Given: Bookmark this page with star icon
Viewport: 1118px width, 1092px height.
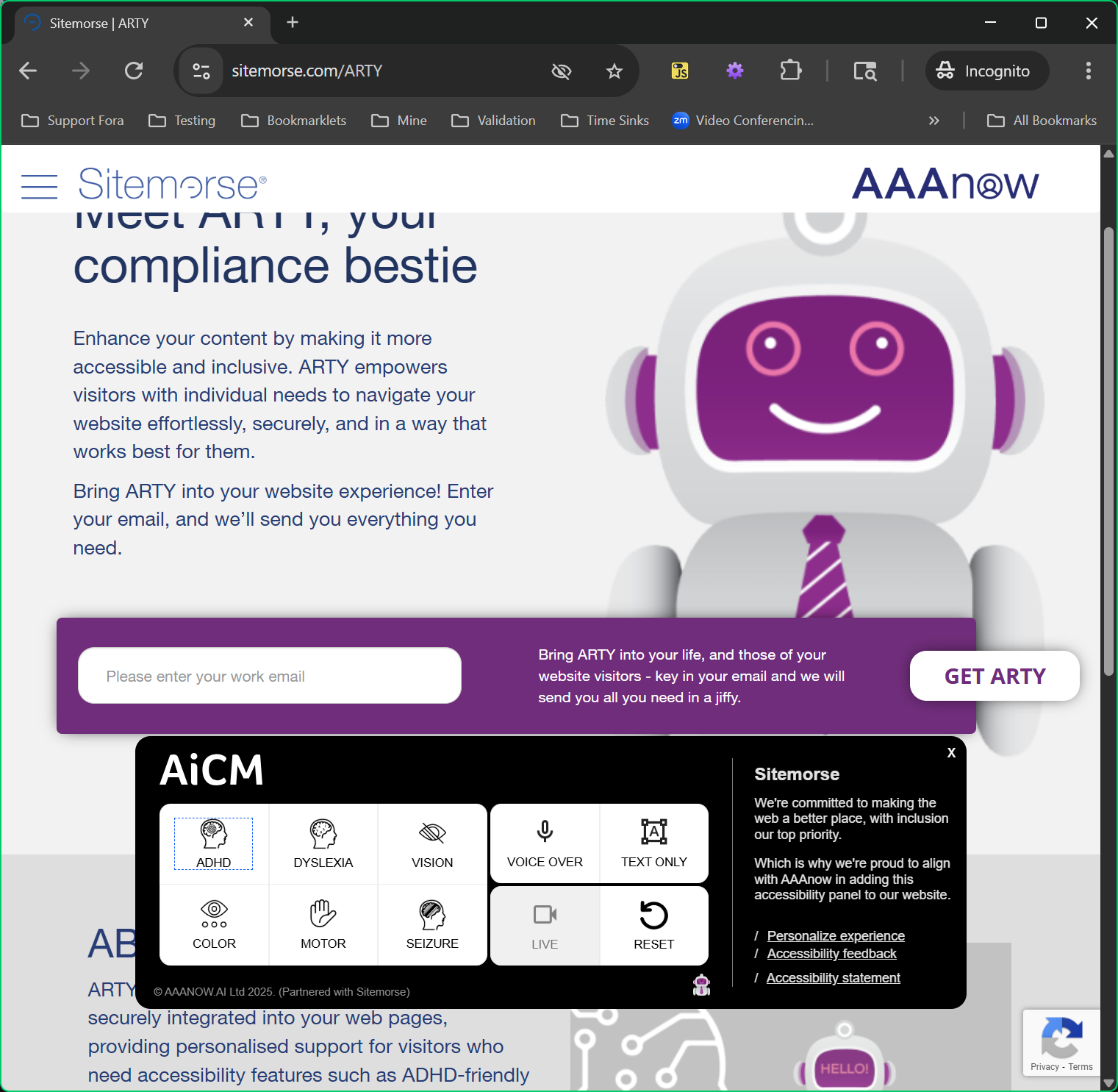Looking at the screenshot, I should (614, 71).
